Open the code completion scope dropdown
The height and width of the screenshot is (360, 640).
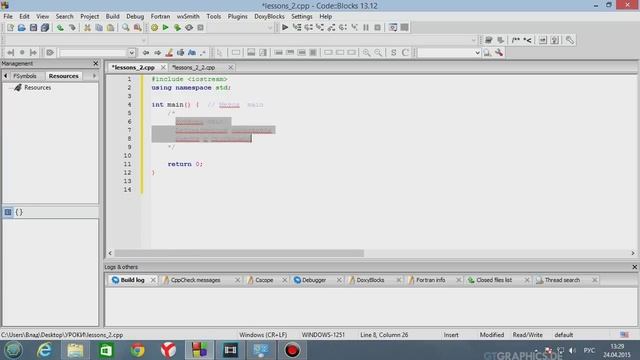[x=143, y=40]
